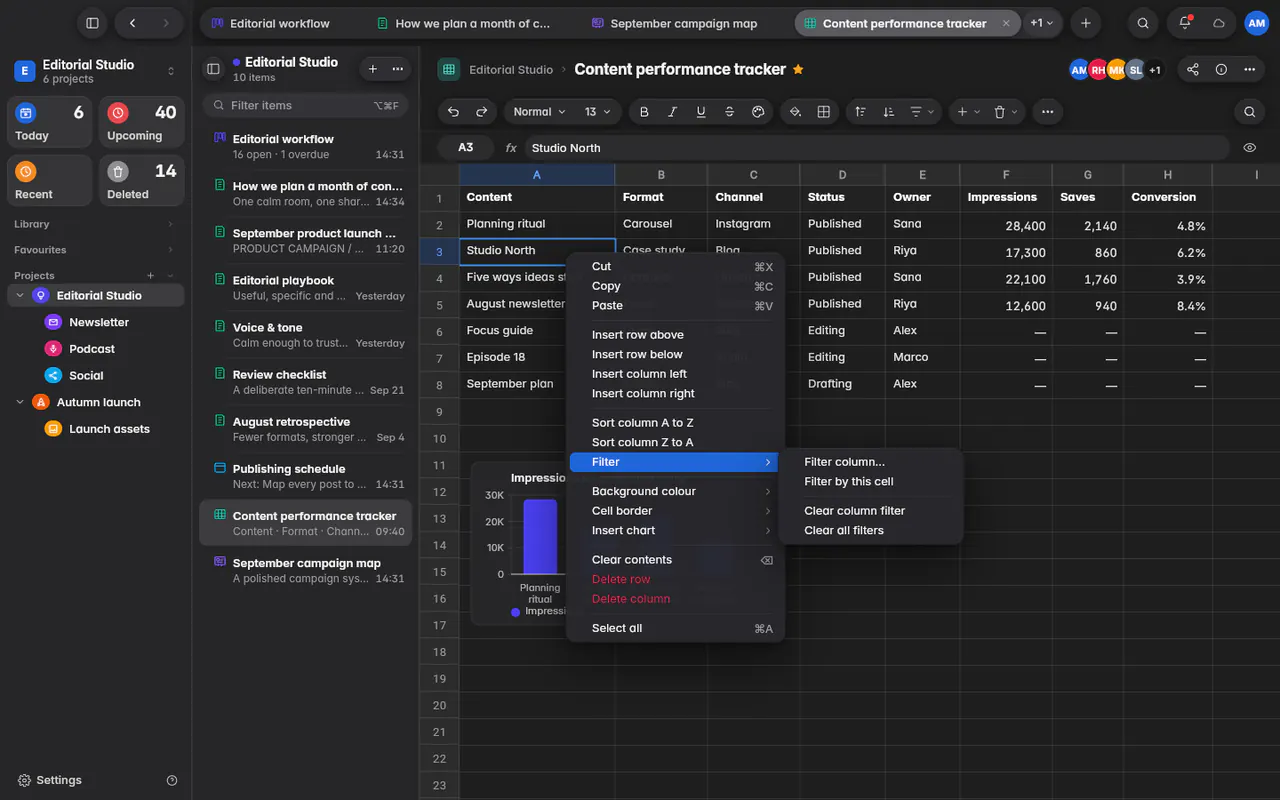Open Settings at the sidebar bottom
1280x800 pixels.
point(50,780)
